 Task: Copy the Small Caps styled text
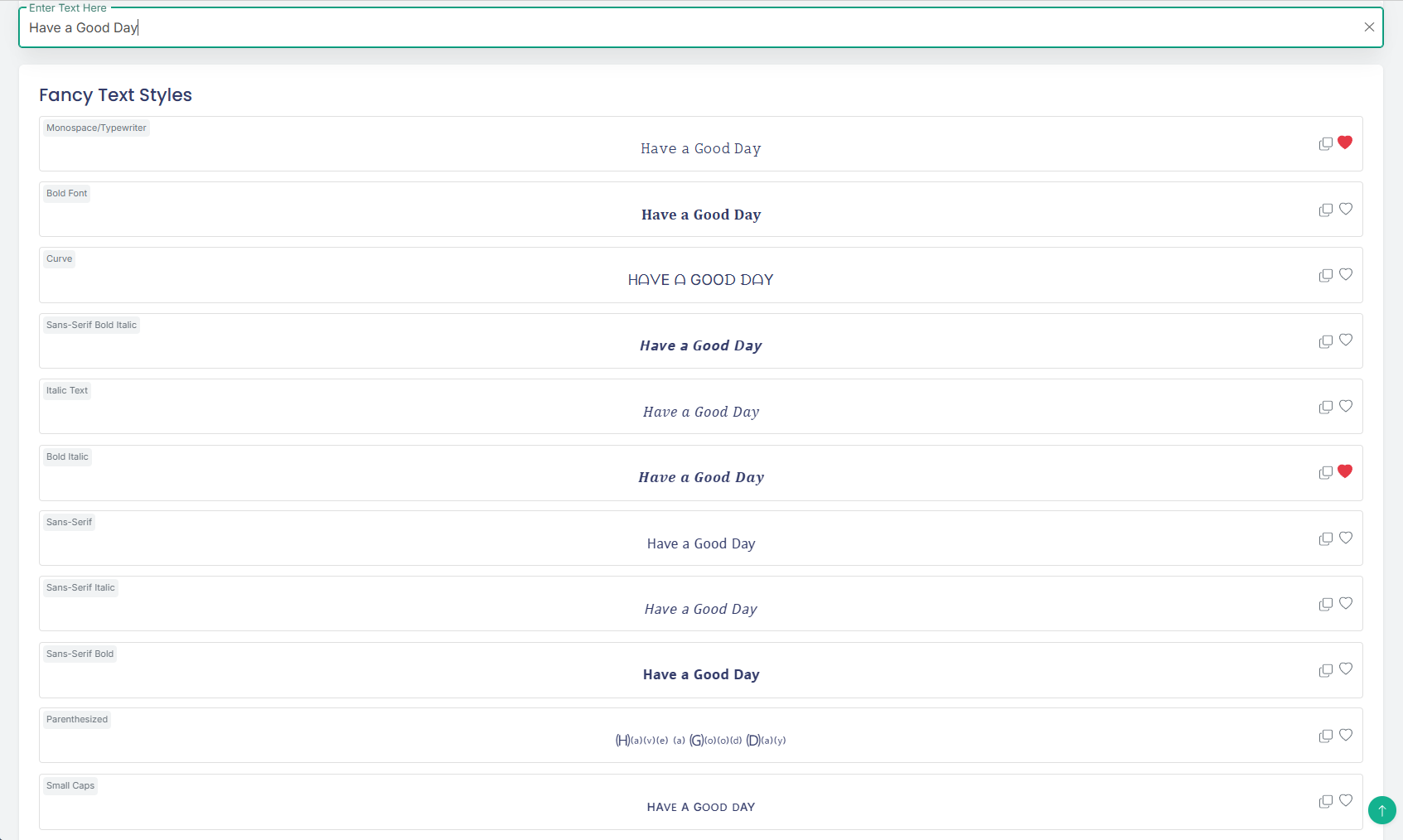coord(1325,801)
